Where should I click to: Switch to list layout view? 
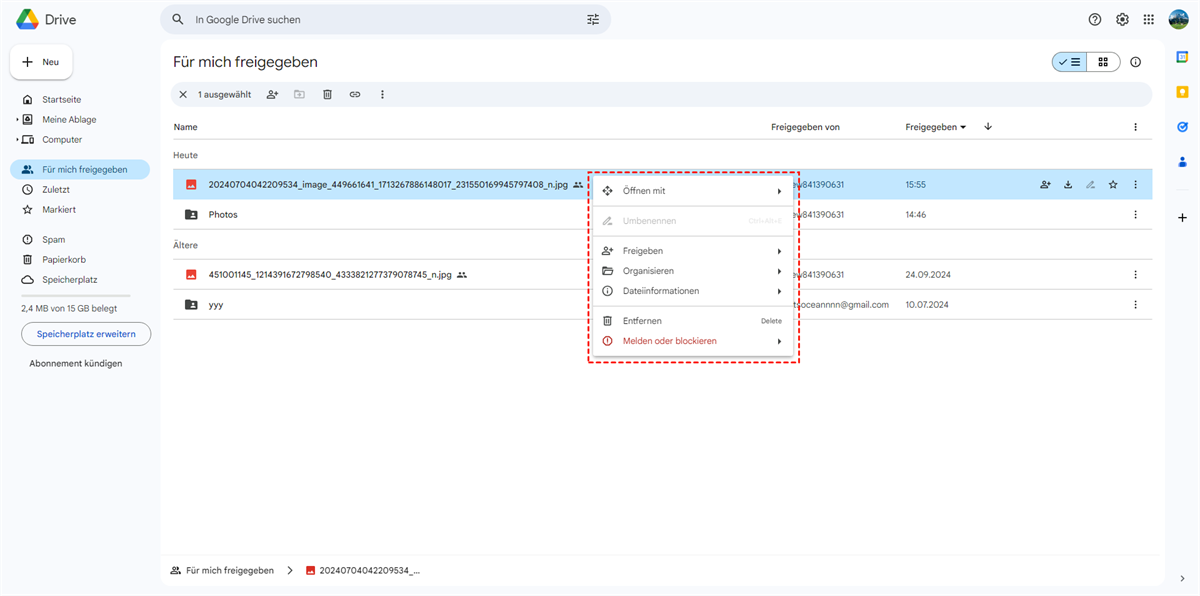pyautogui.click(x=1069, y=62)
